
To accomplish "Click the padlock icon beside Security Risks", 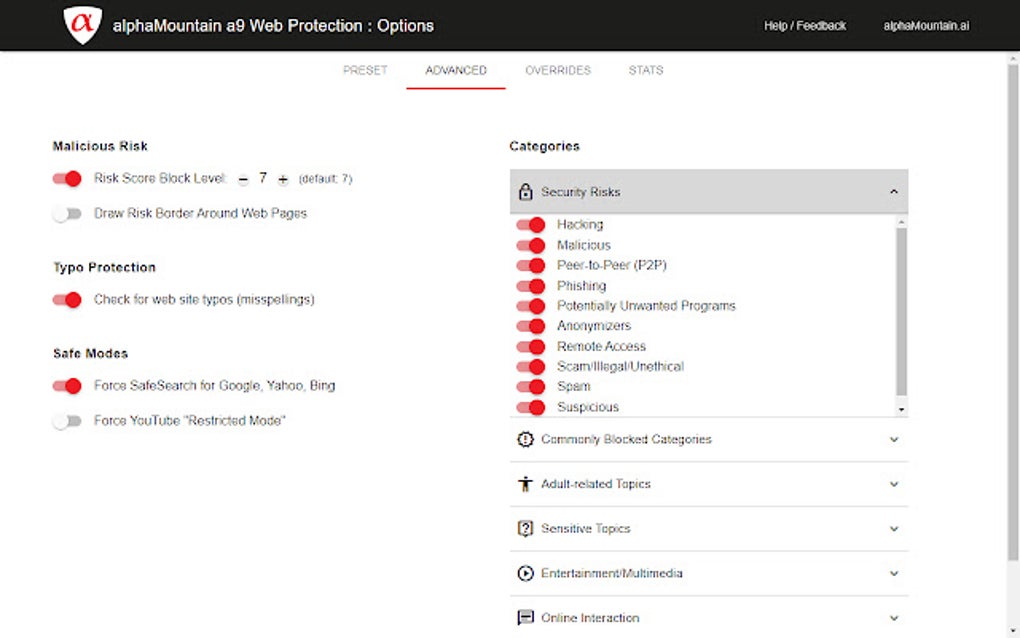I will [525, 191].
